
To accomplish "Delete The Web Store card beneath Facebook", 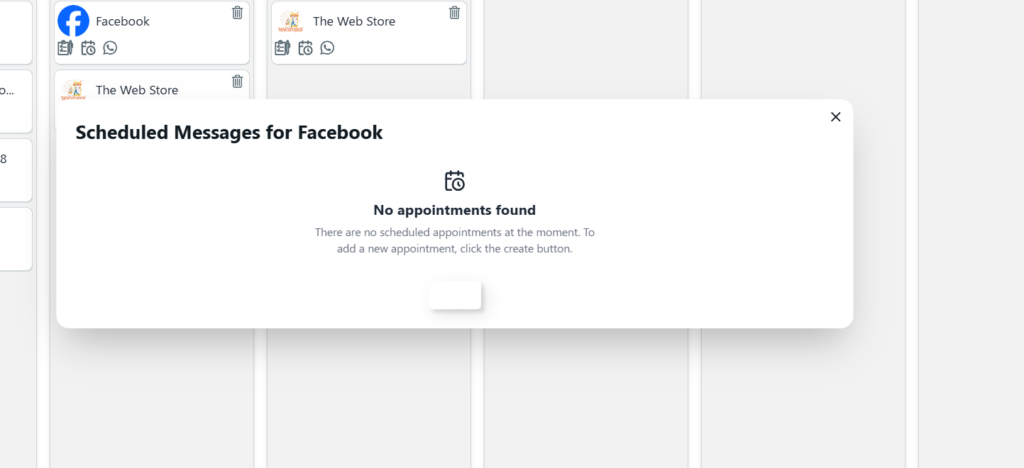I will pos(237,82).
